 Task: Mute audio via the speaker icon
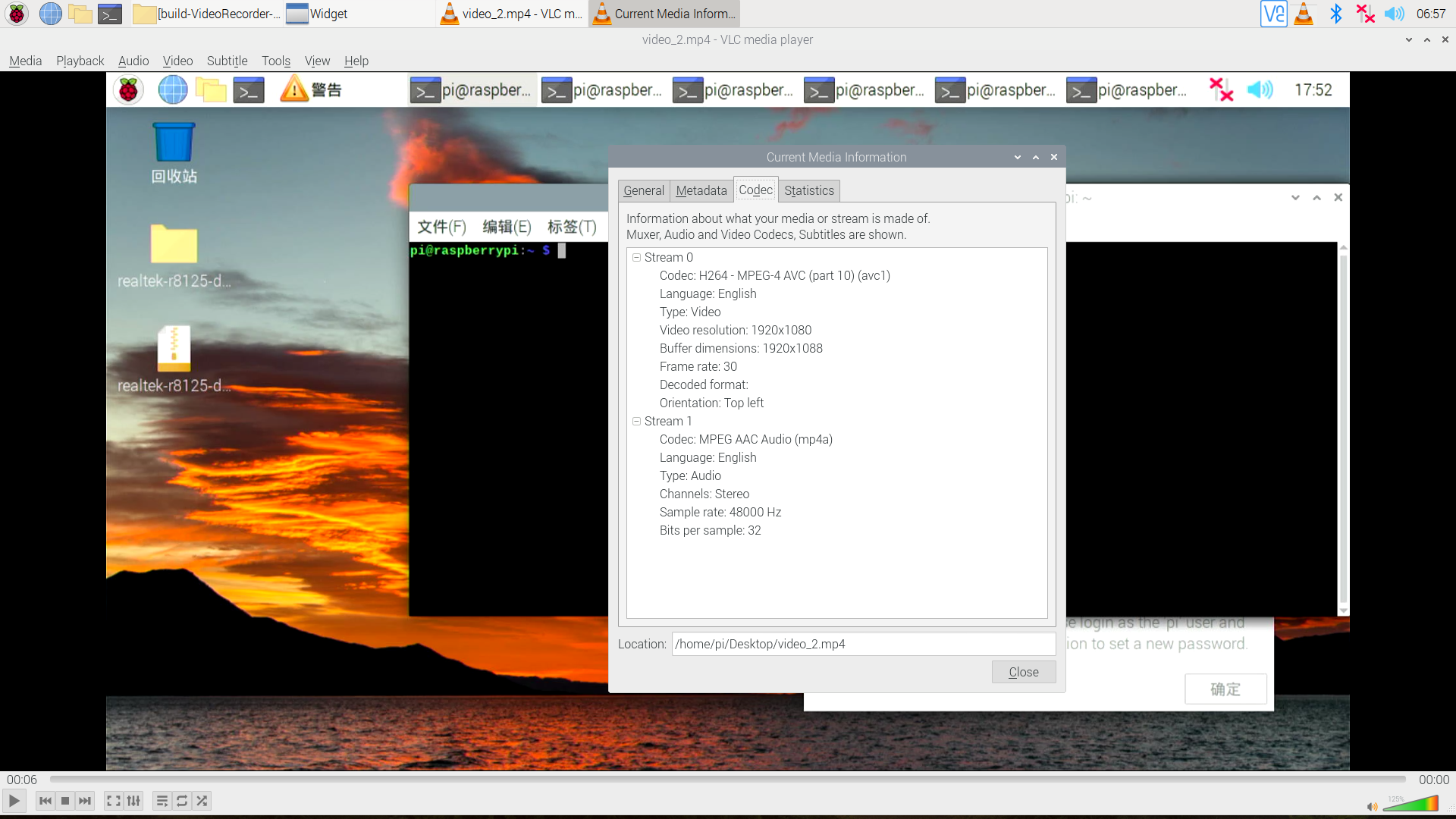(x=1372, y=806)
